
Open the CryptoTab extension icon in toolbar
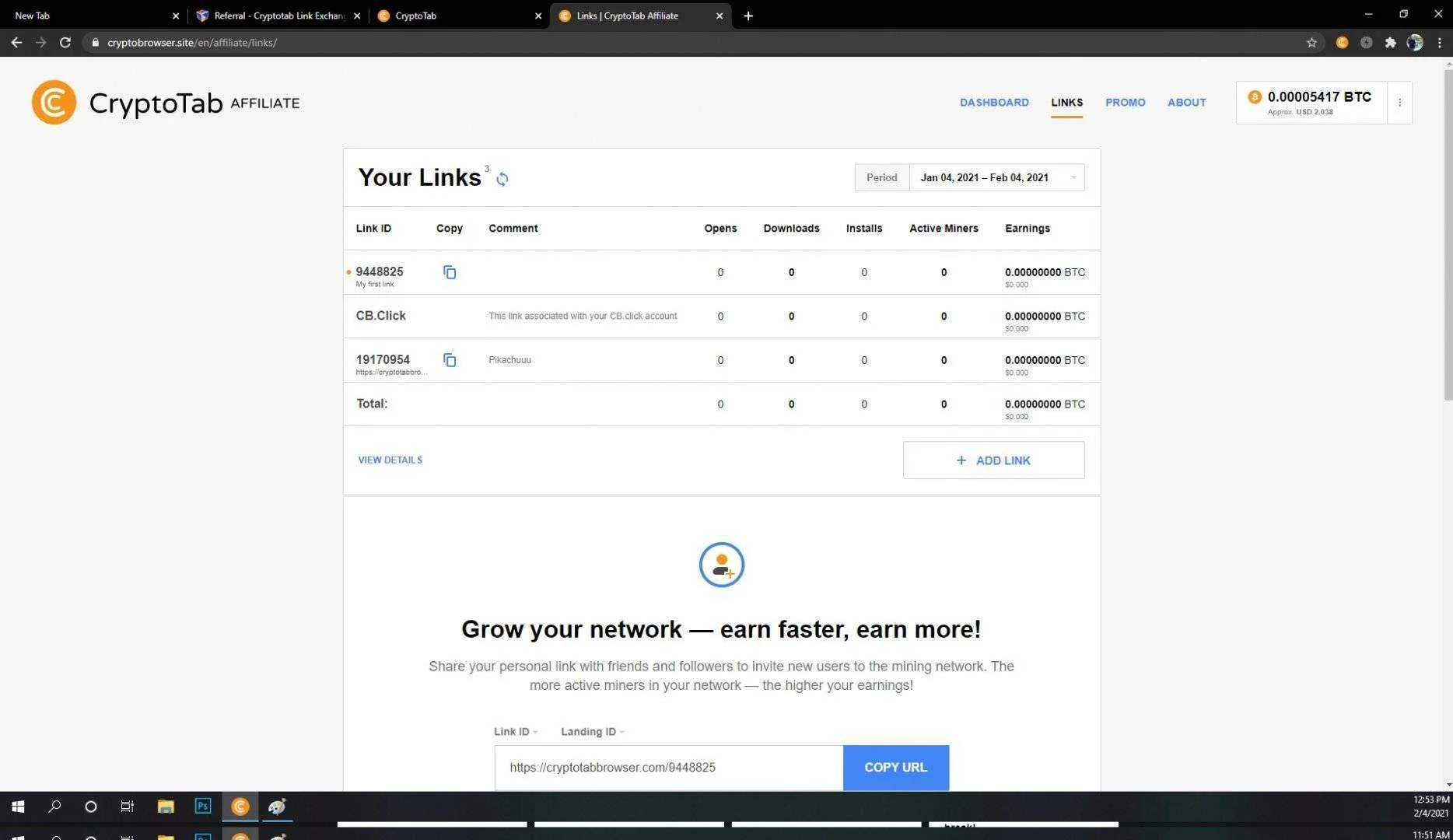(1342, 43)
